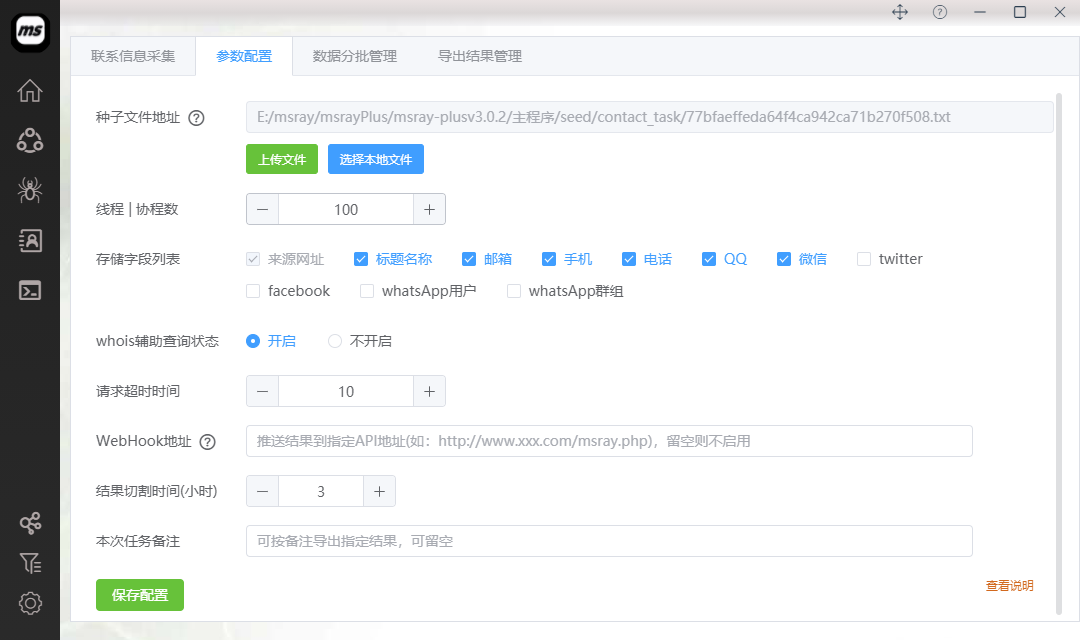Increase 结果切割时间 with plus button
The image size is (1080, 640).
pos(379,491)
